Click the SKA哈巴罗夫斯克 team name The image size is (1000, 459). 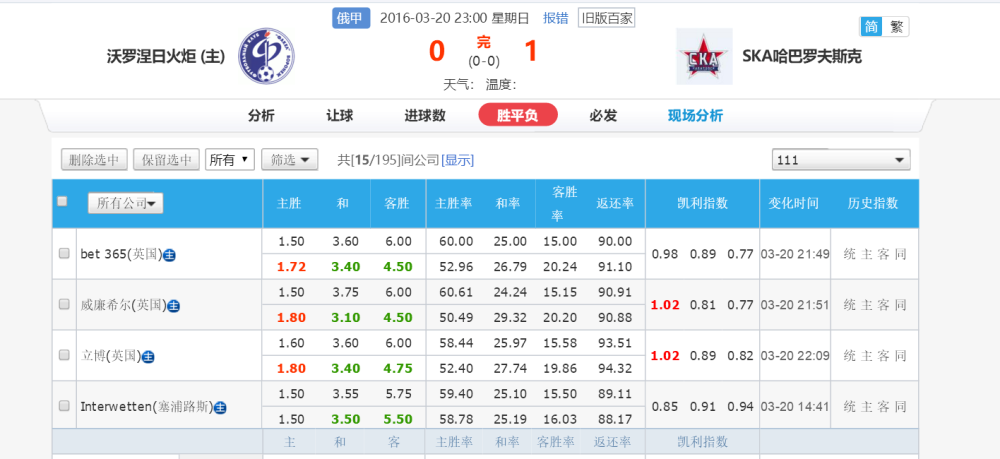click(802, 57)
